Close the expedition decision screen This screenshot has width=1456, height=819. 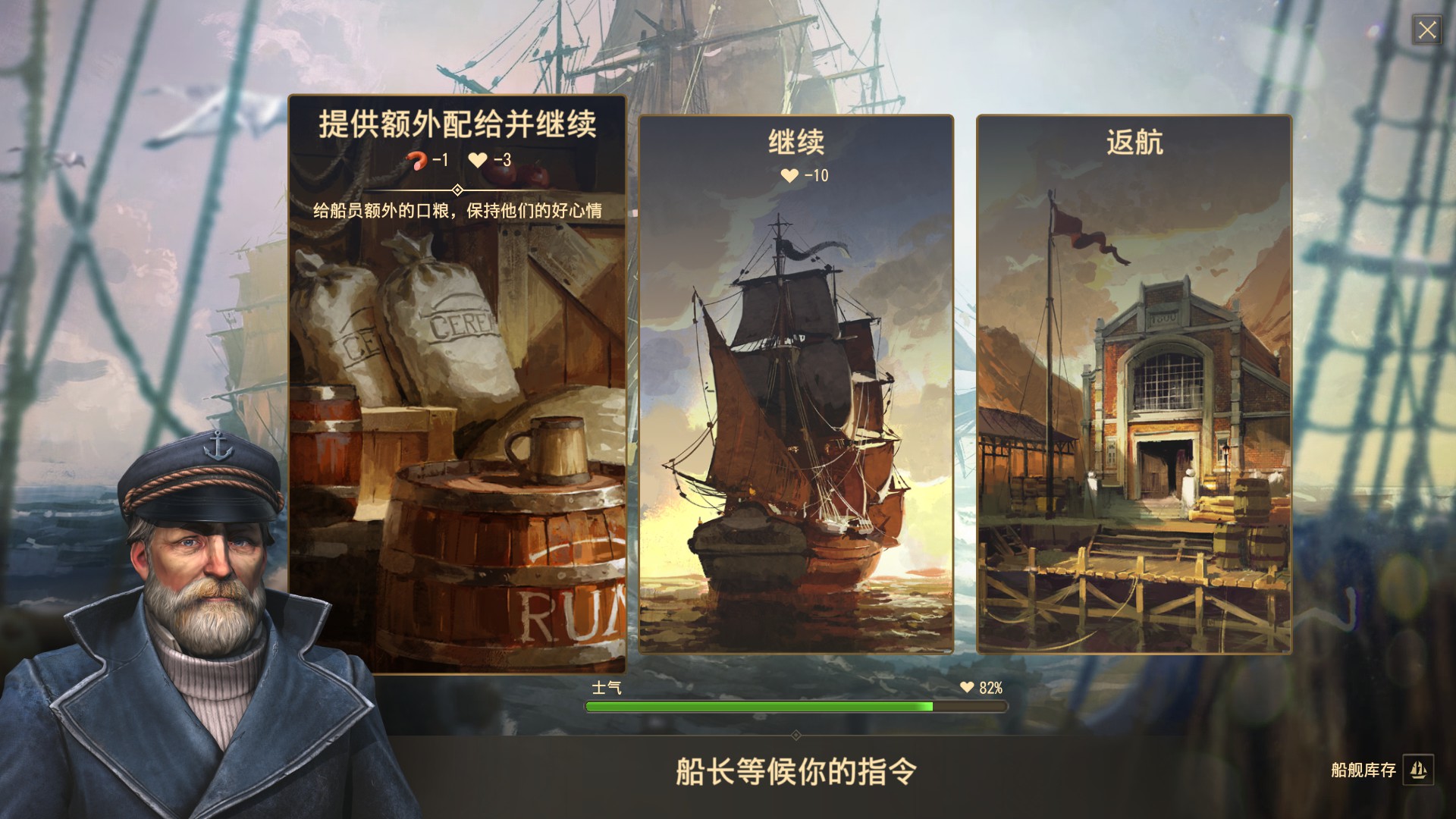coord(1427,30)
